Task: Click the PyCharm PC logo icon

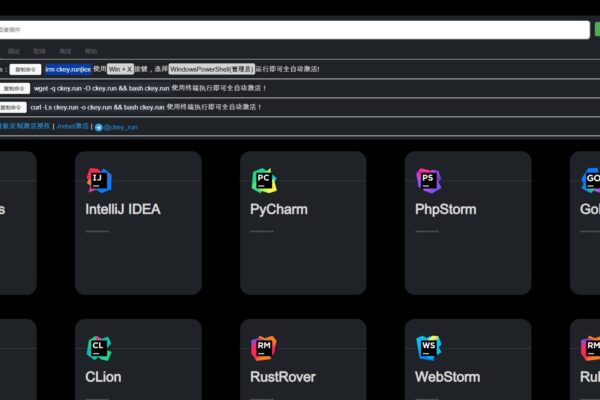Action: (x=264, y=180)
